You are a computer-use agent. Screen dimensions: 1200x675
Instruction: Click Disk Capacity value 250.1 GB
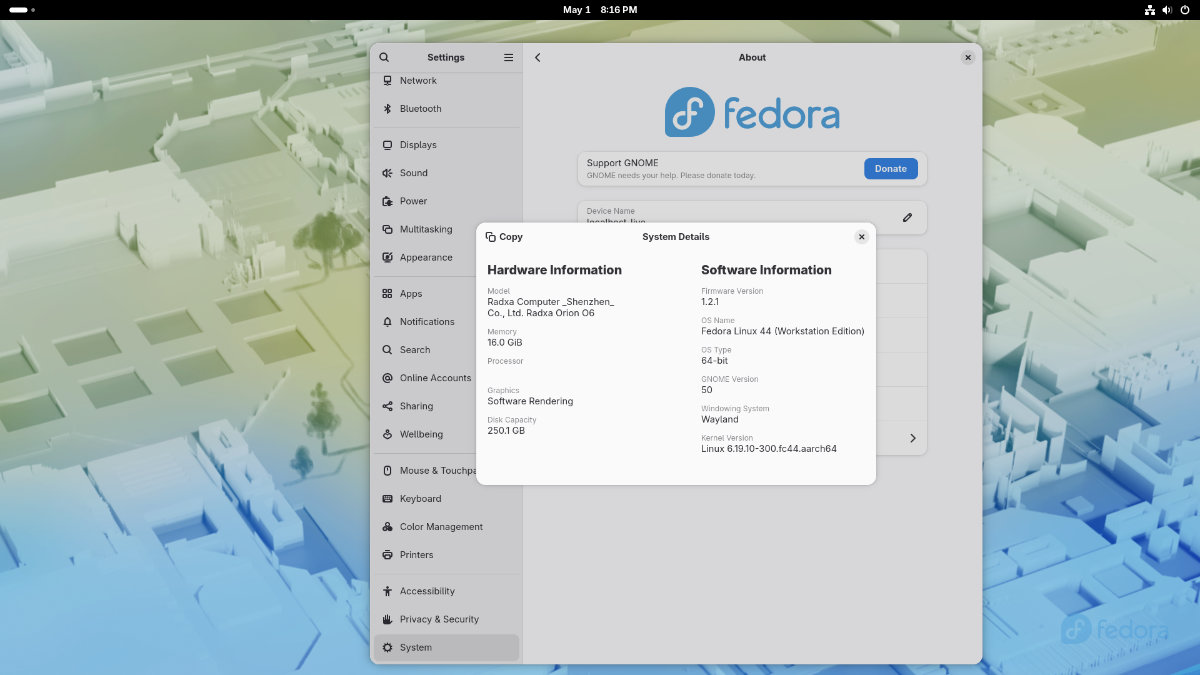click(506, 431)
